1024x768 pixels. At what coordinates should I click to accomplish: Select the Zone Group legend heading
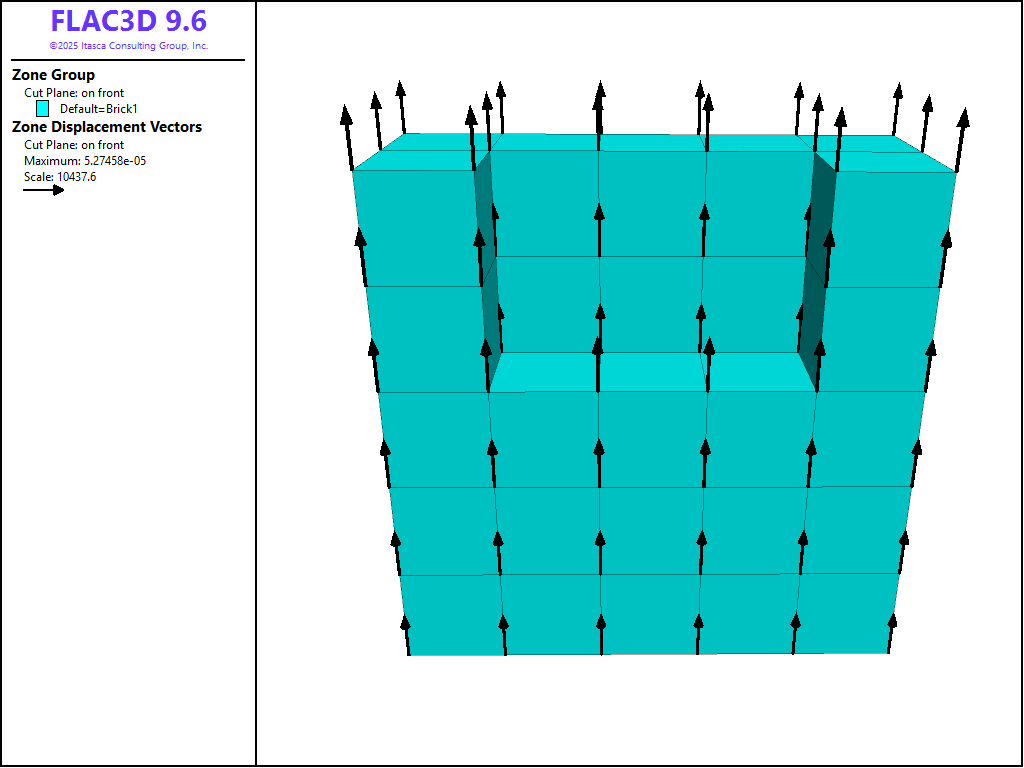[x=53, y=75]
